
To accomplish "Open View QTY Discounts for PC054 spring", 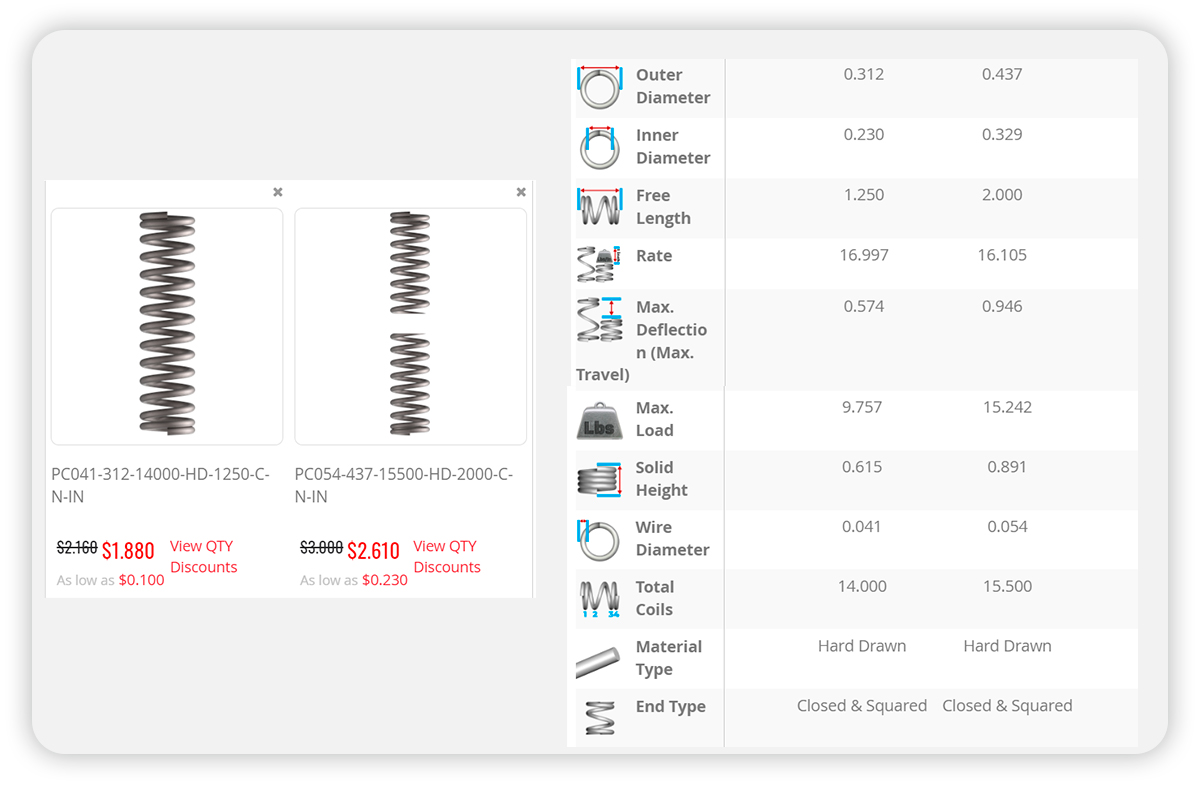I will (446, 556).
